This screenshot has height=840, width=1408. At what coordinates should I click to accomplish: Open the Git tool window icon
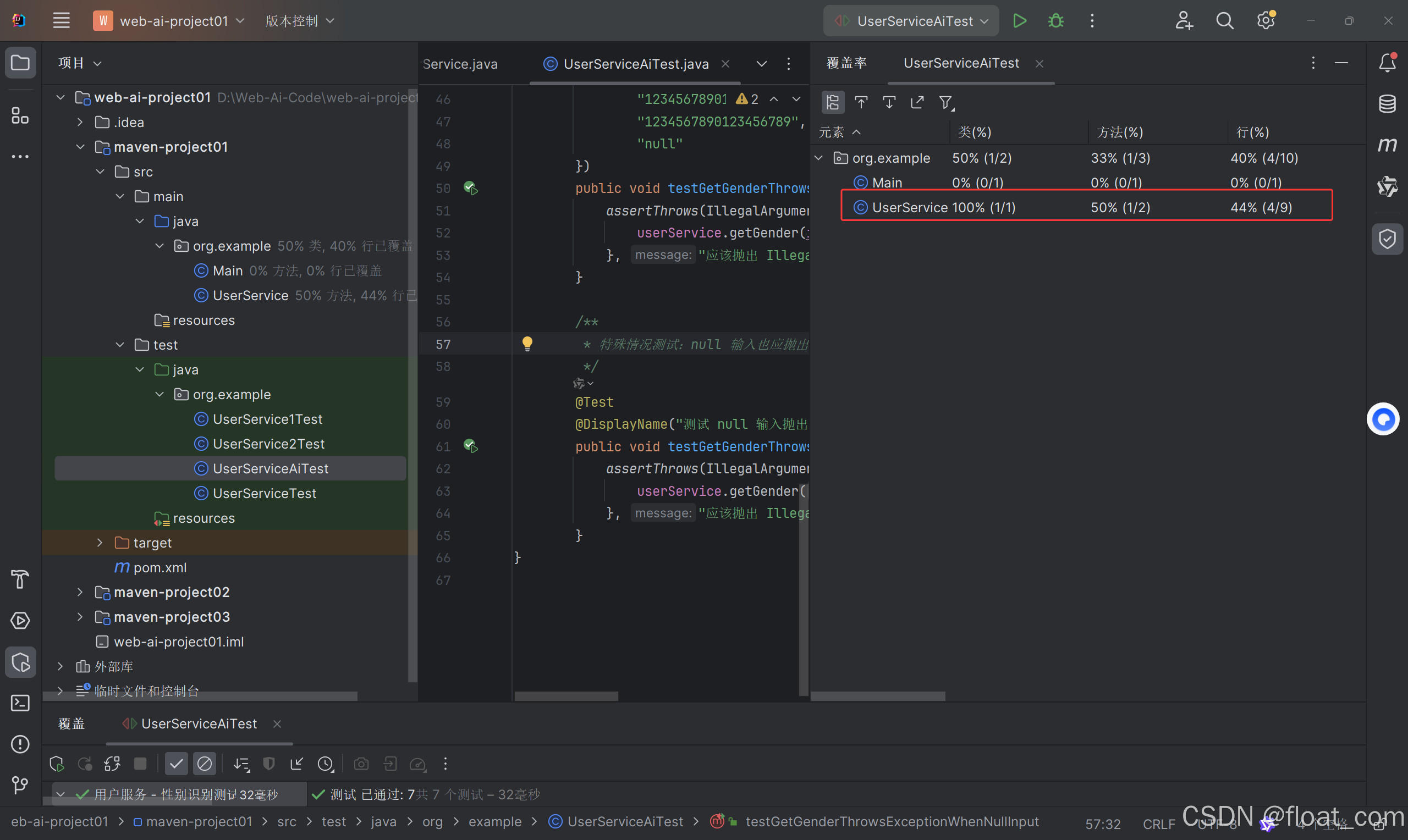pyautogui.click(x=20, y=784)
